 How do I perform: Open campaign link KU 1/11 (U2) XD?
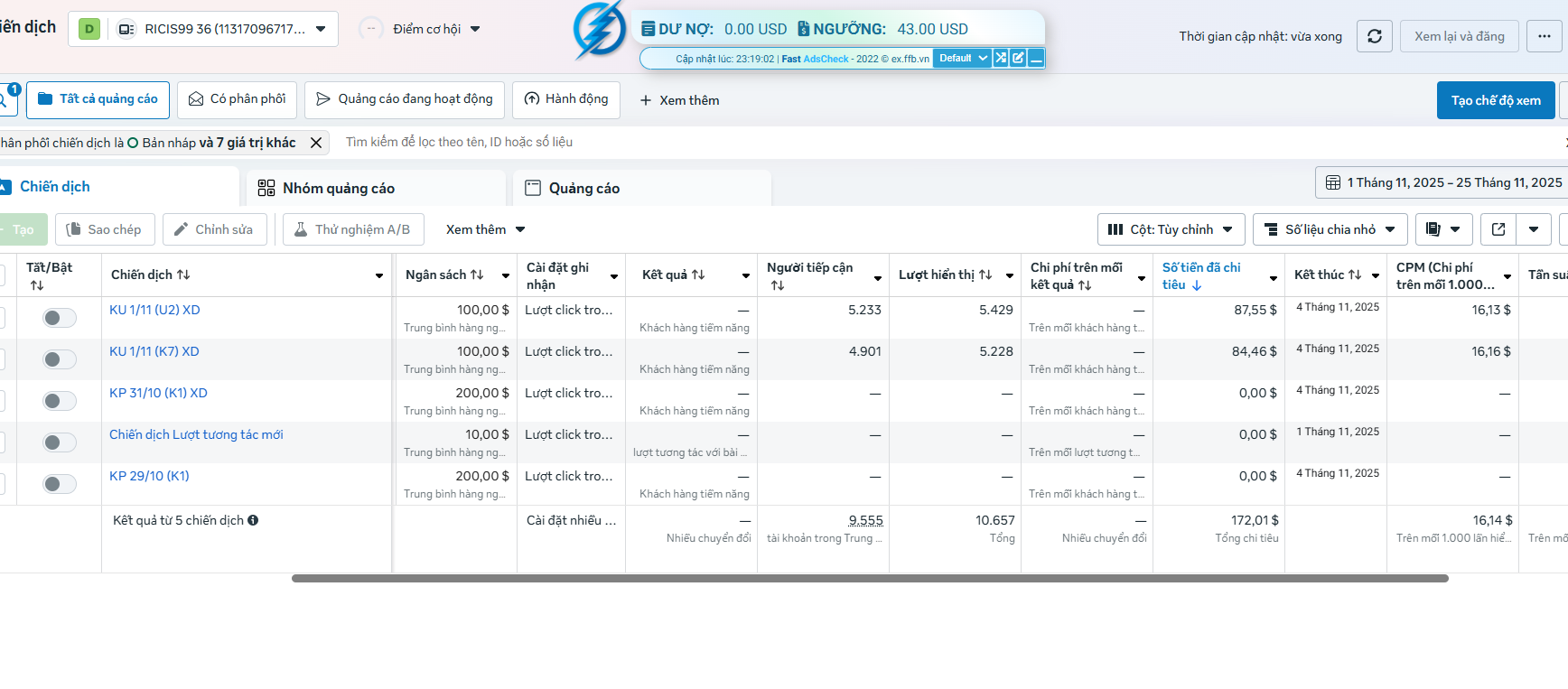coord(154,310)
